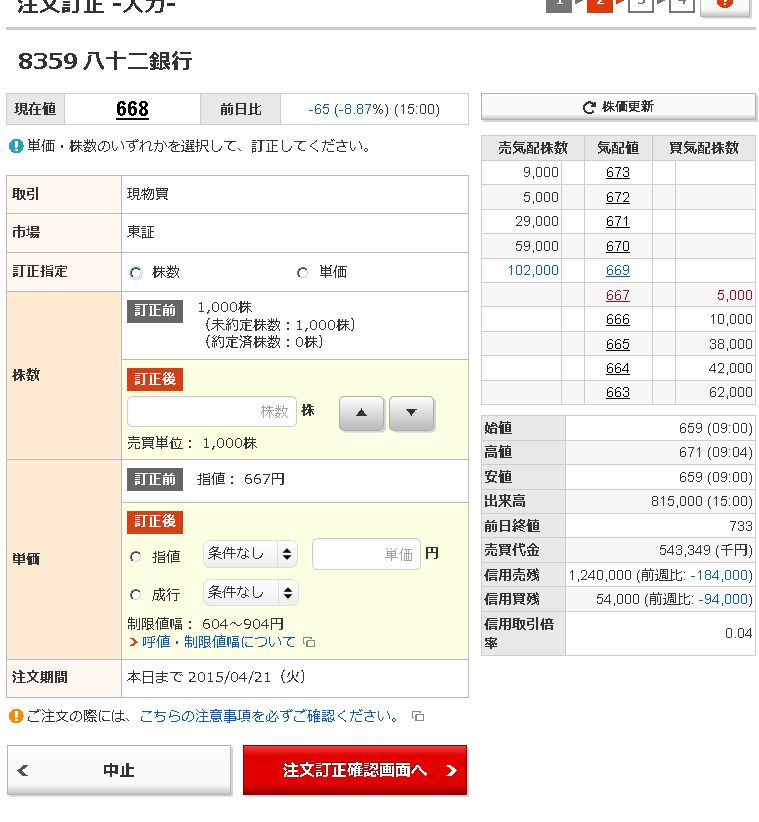
Task: Click the 前日終値 value 733
Action: pyautogui.click(x=740, y=526)
